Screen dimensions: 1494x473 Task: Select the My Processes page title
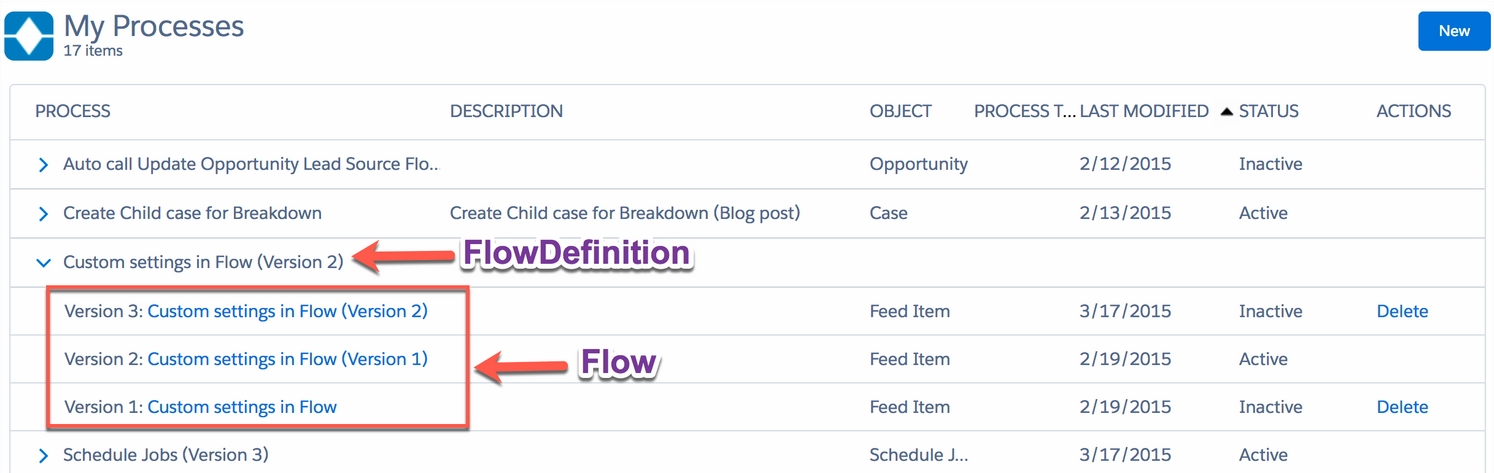coord(153,26)
